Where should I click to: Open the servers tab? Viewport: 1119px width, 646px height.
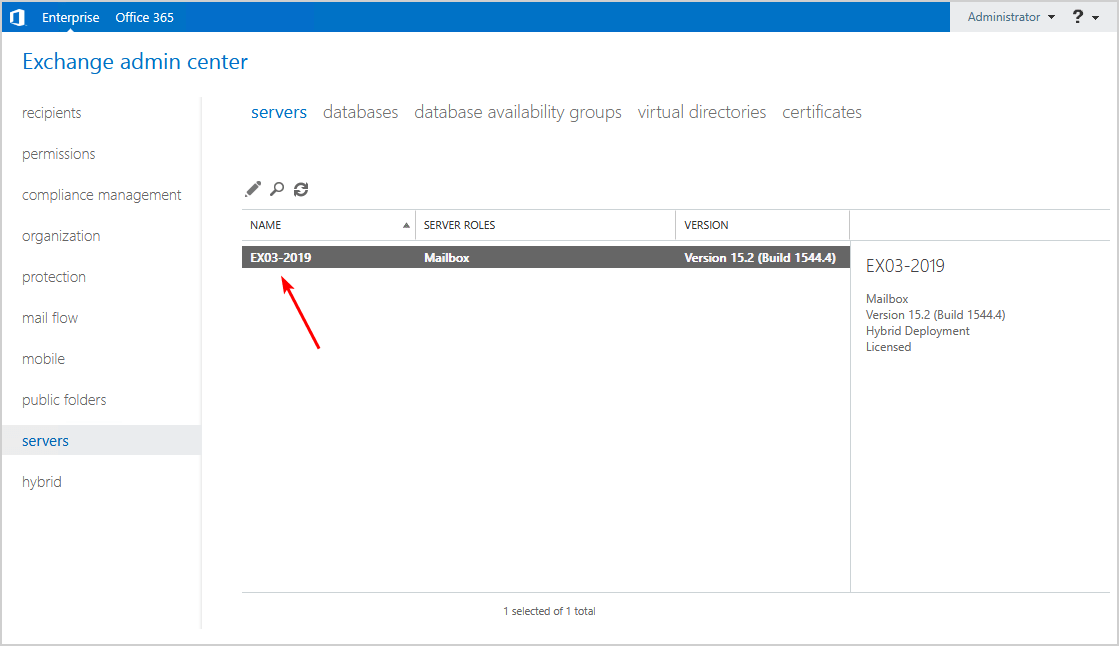pyautogui.click(x=279, y=112)
